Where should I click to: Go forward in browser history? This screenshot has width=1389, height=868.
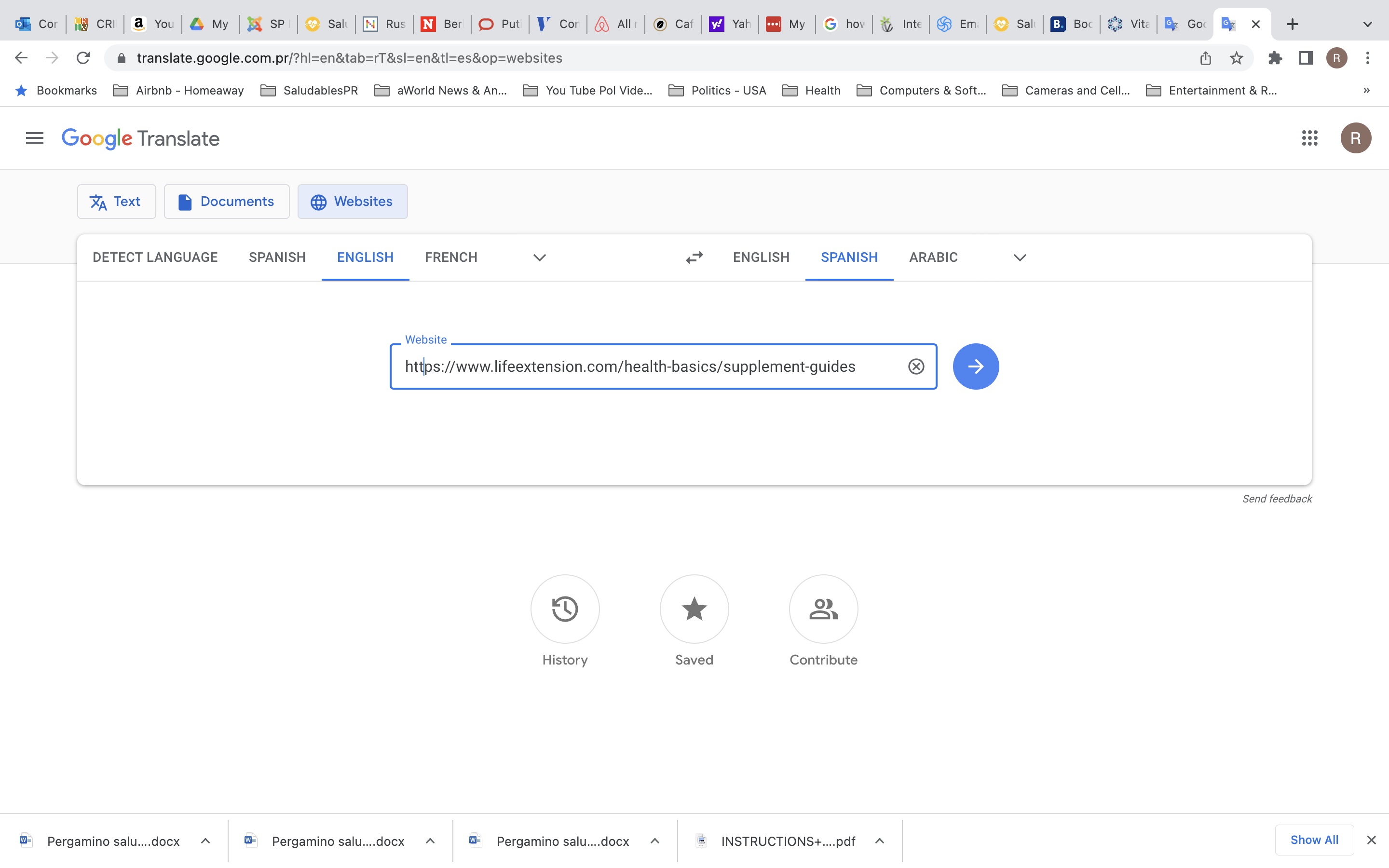52,58
